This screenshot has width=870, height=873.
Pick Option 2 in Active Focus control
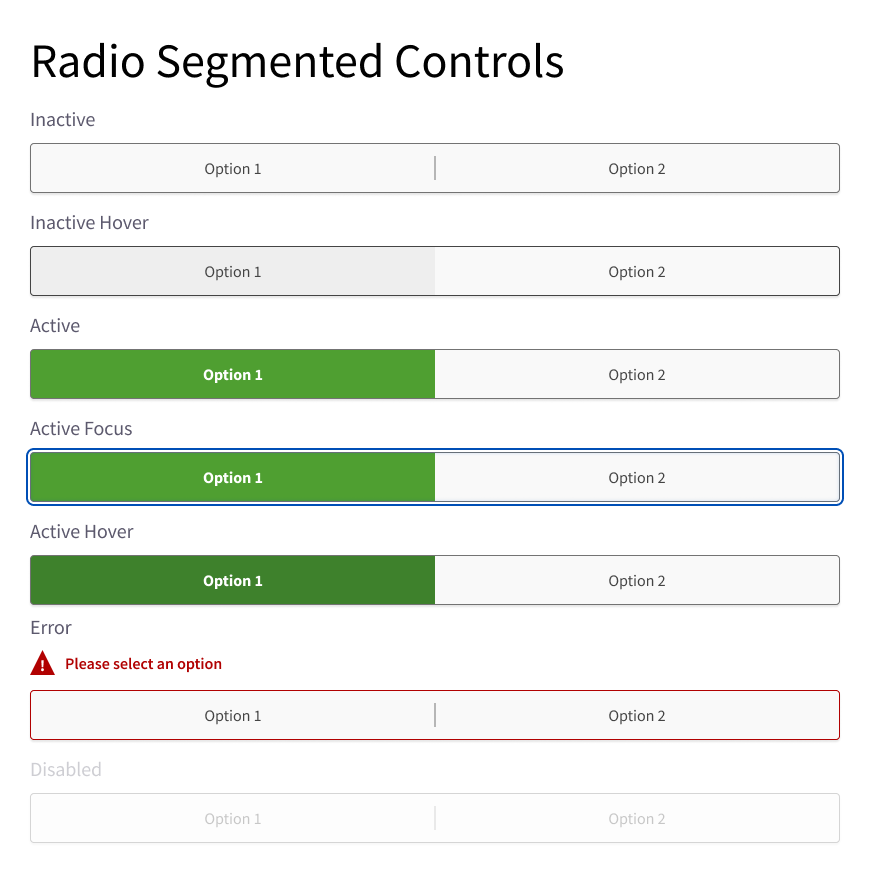(x=637, y=477)
